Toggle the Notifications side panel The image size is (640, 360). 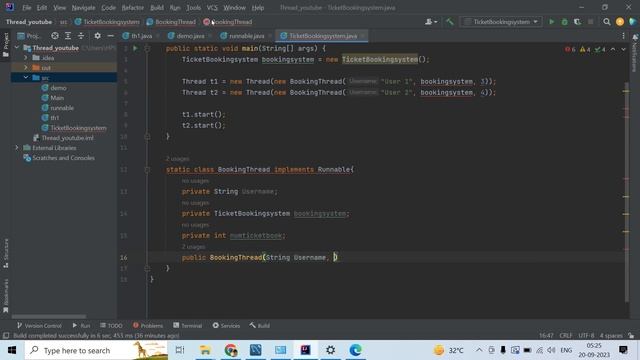(x=635, y=53)
